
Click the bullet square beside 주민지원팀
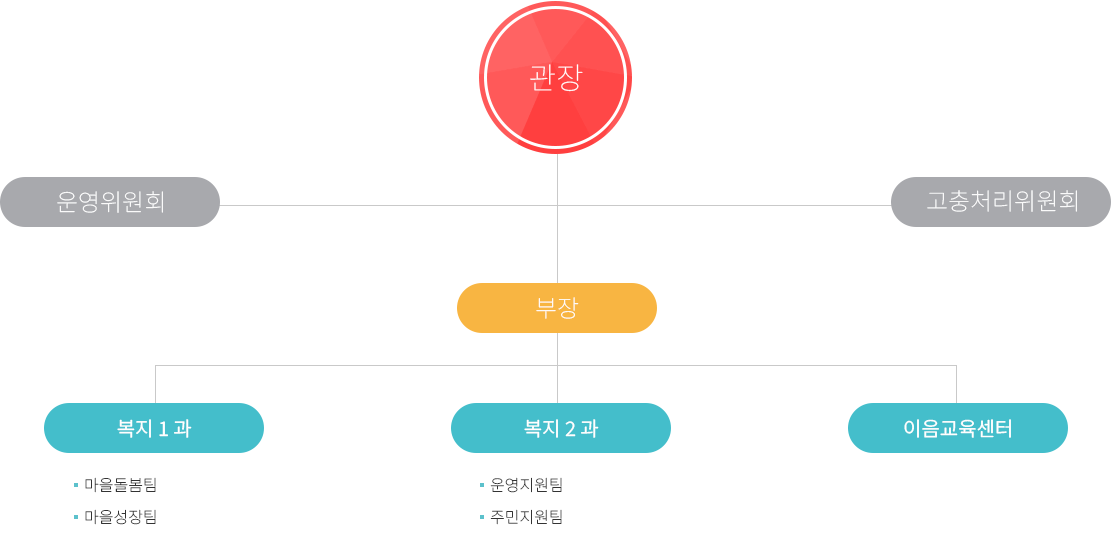(x=482, y=517)
